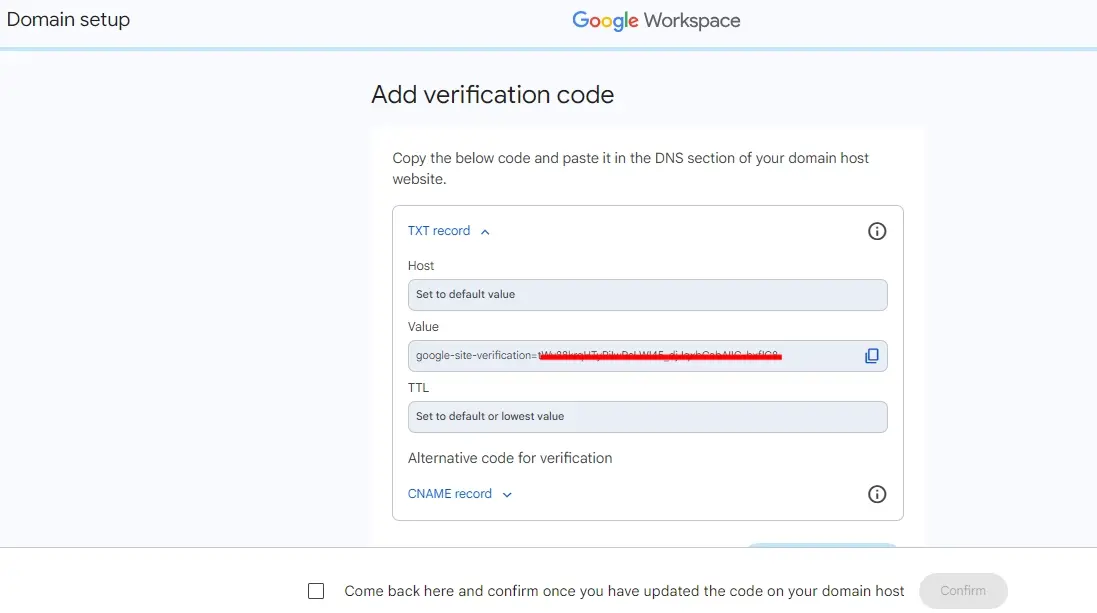Click the TTL default or lowest value field
This screenshot has width=1097, height=613.
(x=648, y=416)
